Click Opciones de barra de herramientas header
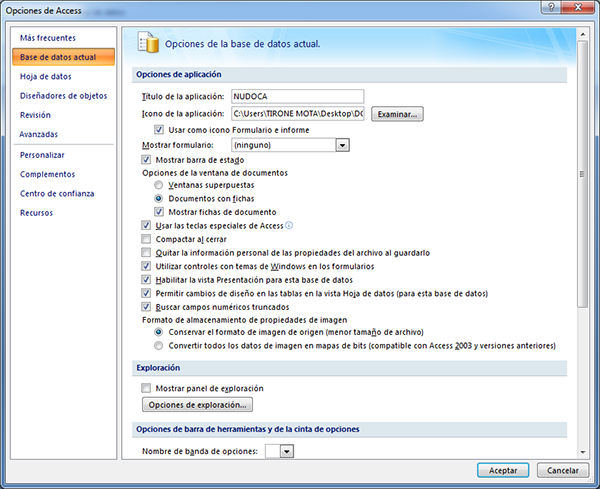600x489 pixels. point(349,429)
